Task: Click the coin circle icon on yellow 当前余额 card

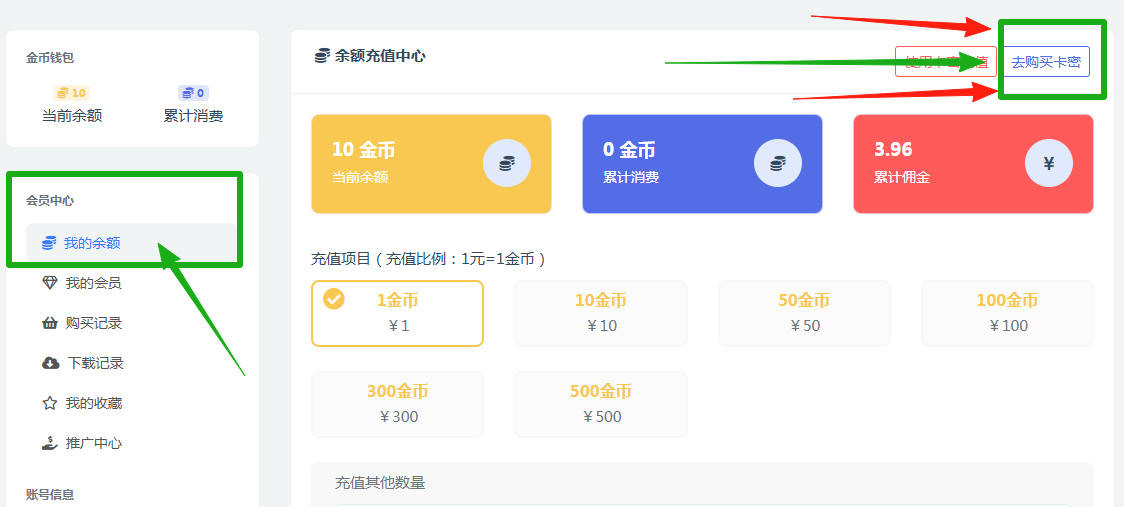Action: click(x=507, y=164)
